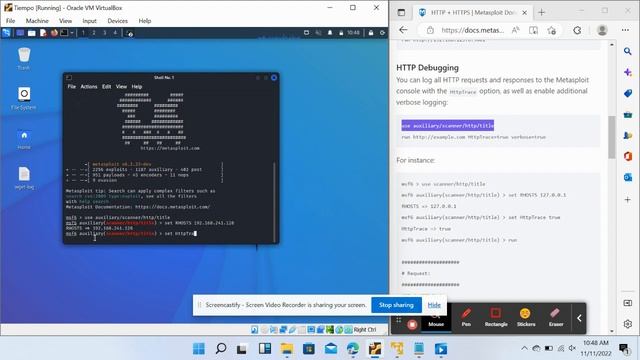This screenshot has height=360, width=640.
Task: Select the Pen annotation tool
Action: point(466,317)
